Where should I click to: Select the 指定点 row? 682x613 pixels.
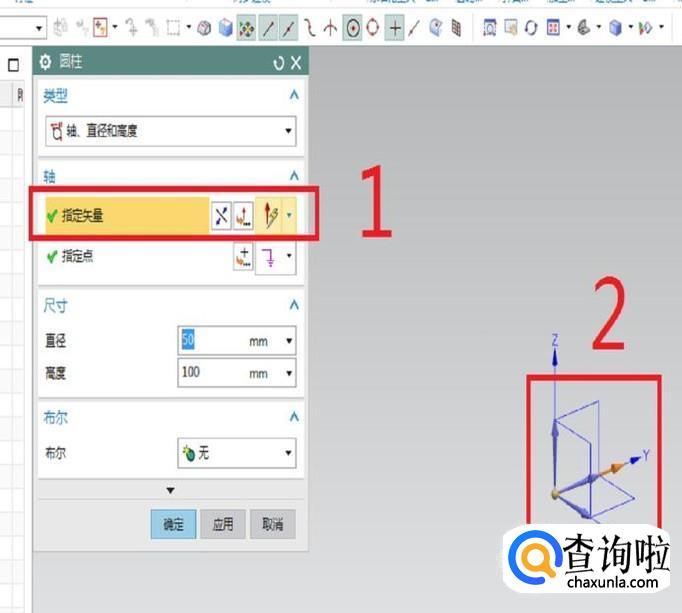tap(120, 258)
